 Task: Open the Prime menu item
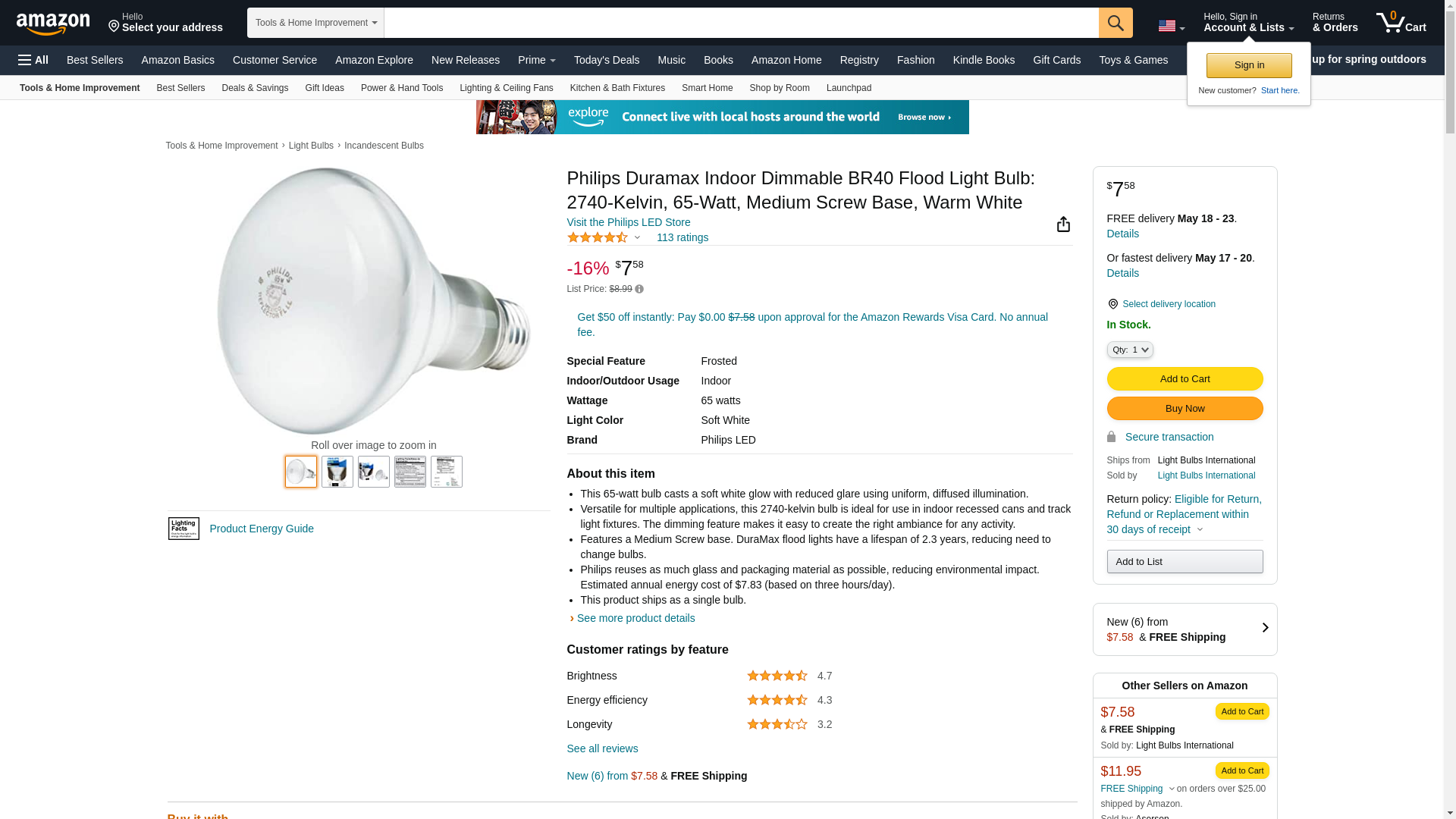tap(536, 60)
